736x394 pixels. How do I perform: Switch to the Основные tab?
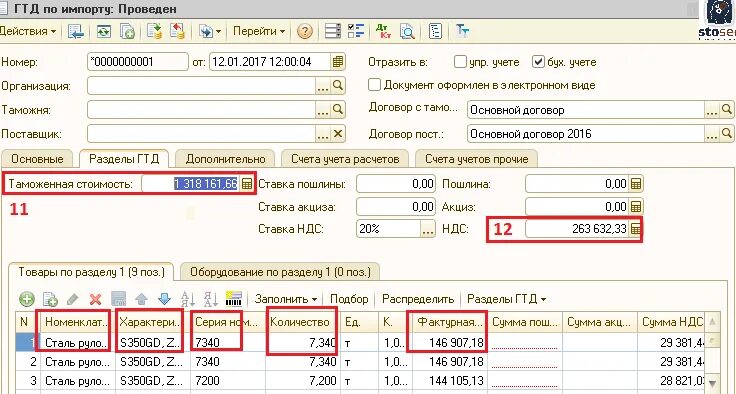click(x=37, y=159)
